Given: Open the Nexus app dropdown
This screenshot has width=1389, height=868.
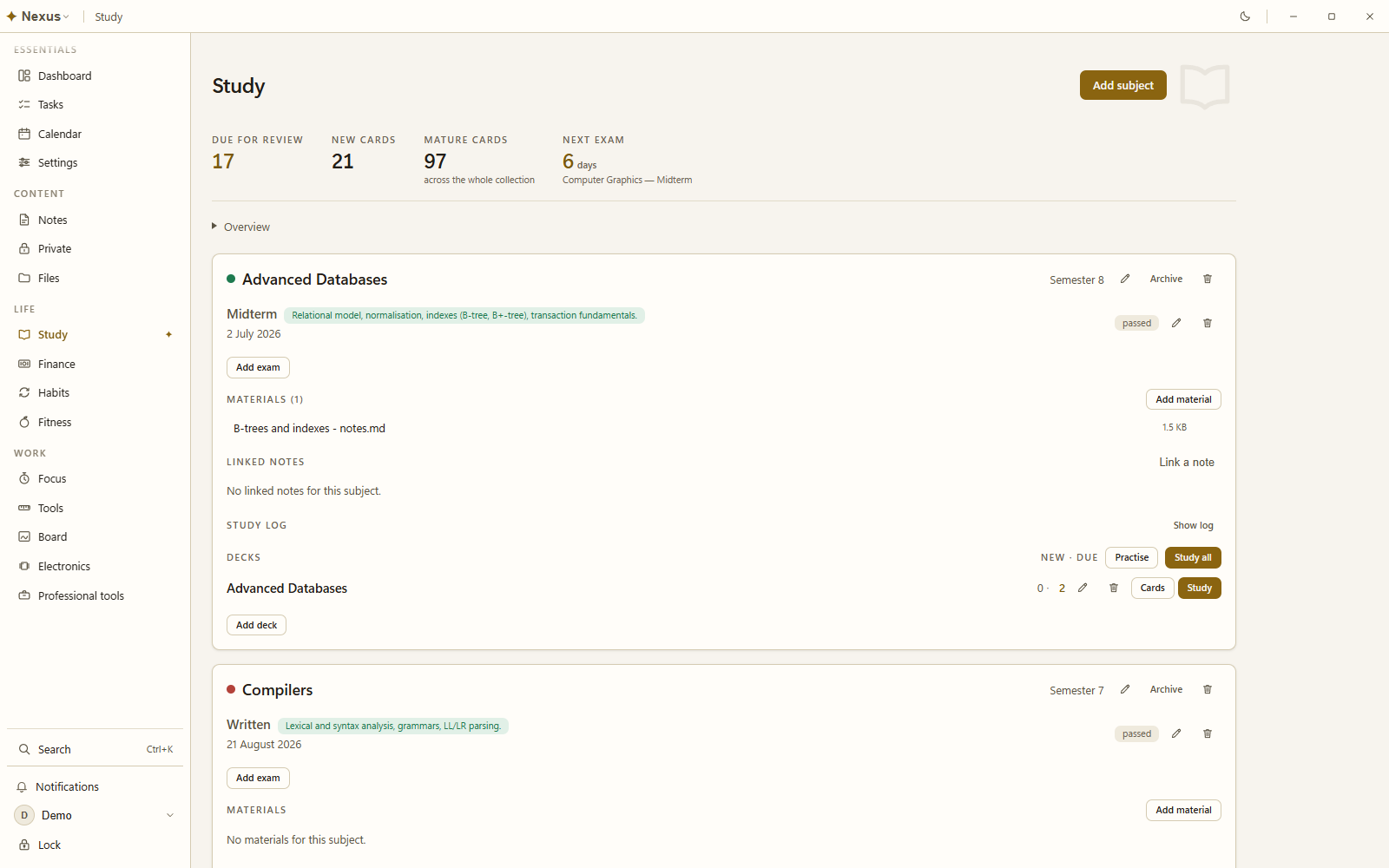Looking at the screenshot, I should pos(38,16).
